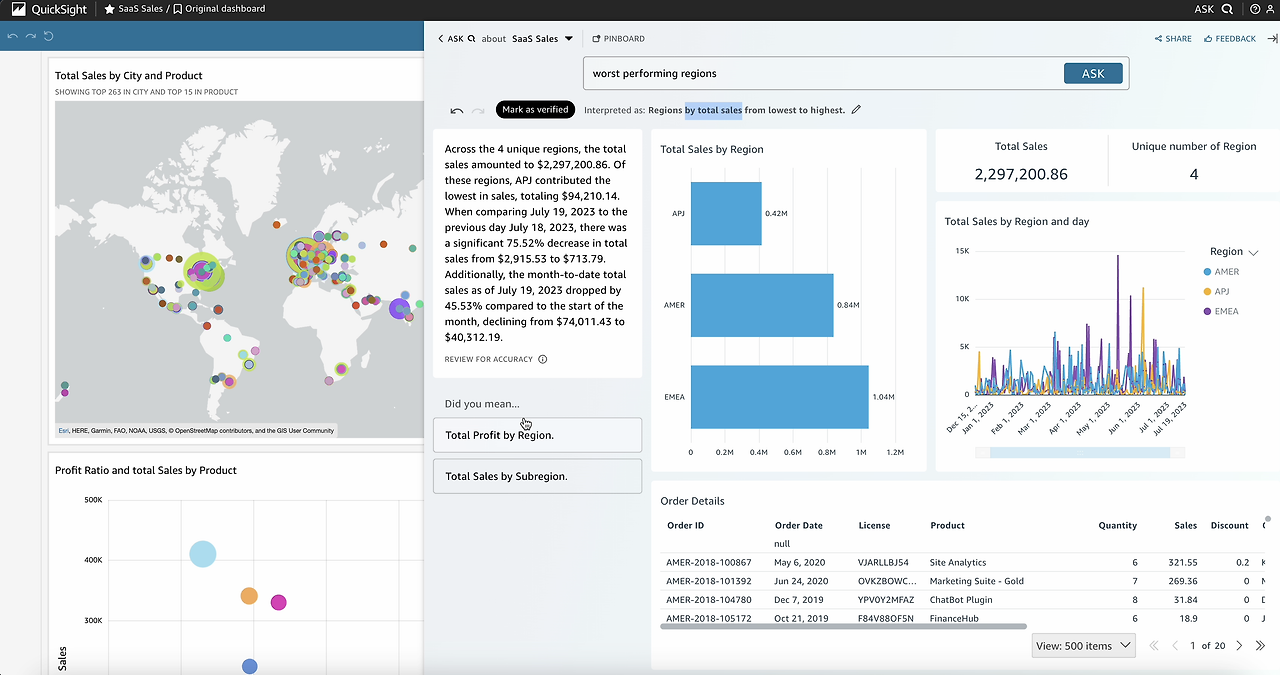Collapse the Region legend chevron
The height and width of the screenshot is (675, 1280).
[1253, 253]
